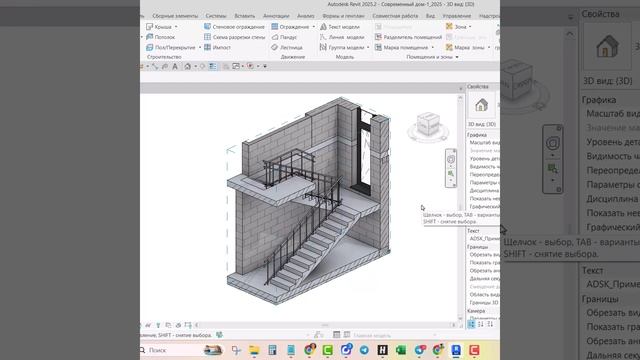The height and width of the screenshot is (360, 640).
Task: Open the Excel taskbar icon
Action: (x=401, y=350)
